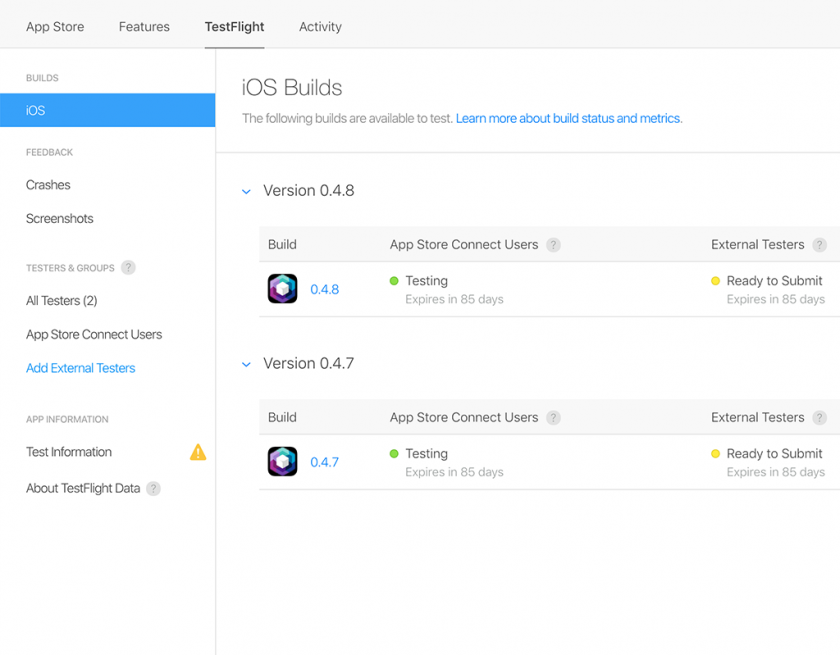The height and width of the screenshot is (655, 840).
Task: Click Version 0.4.7 heading text
Action: point(309,364)
